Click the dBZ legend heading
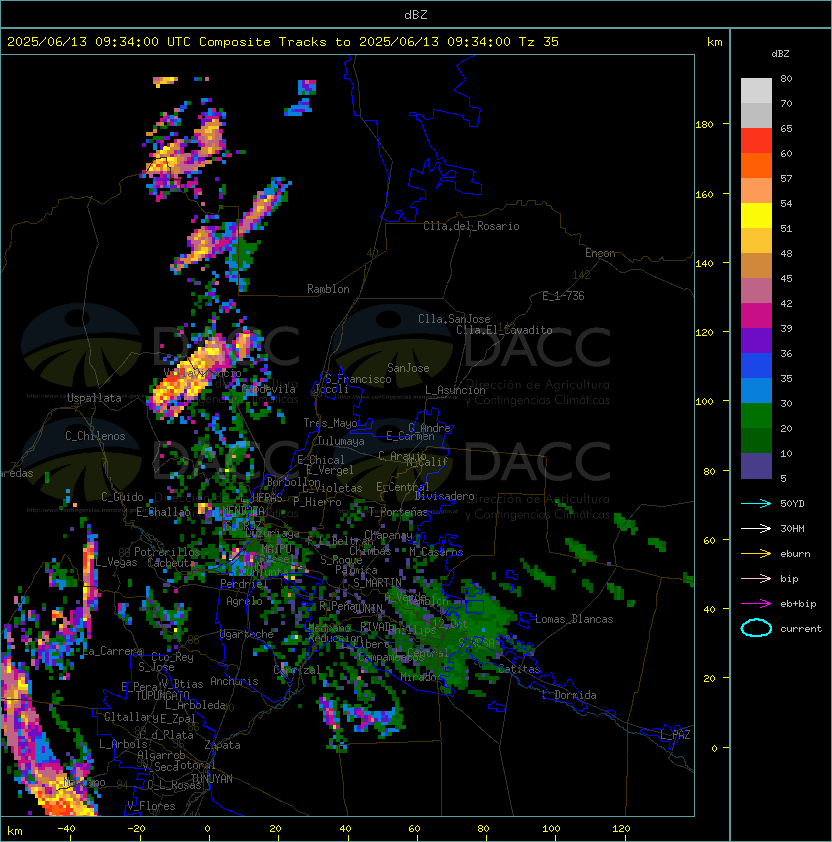 (780, 54)
